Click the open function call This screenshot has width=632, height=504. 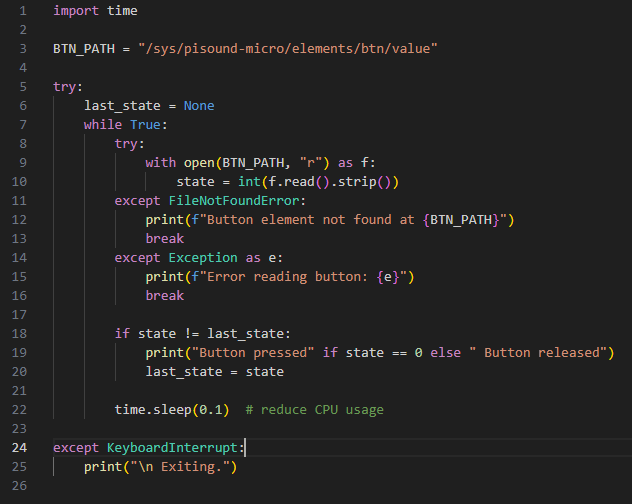(x=192, y=163)
